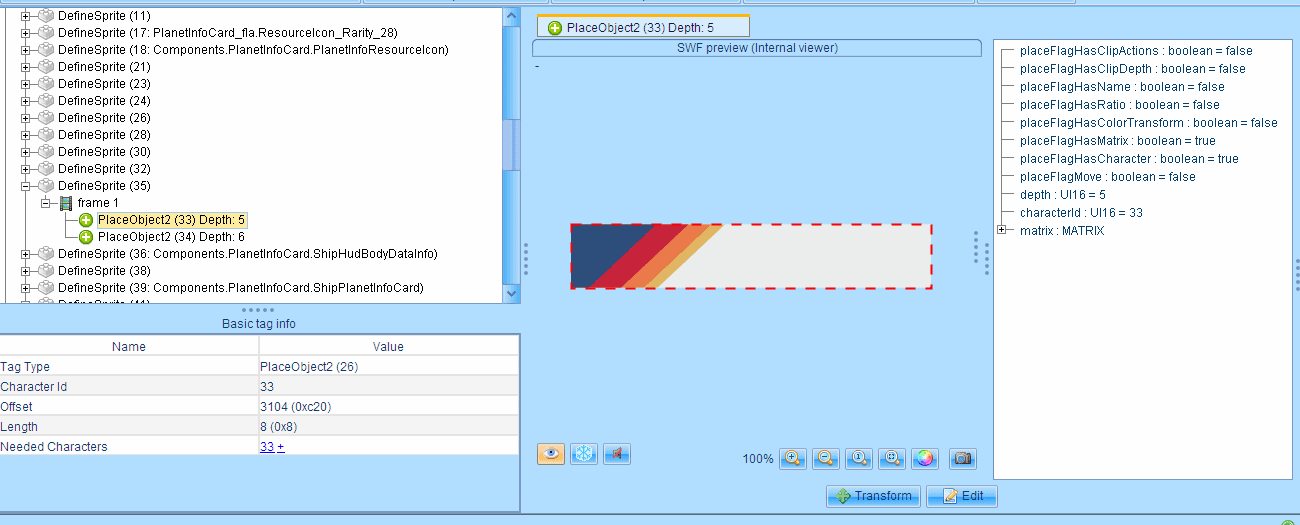This screenshot has height=525, width=1300.
Task: Click the zoom in magnifier button
Action: (x=792, y=458)
